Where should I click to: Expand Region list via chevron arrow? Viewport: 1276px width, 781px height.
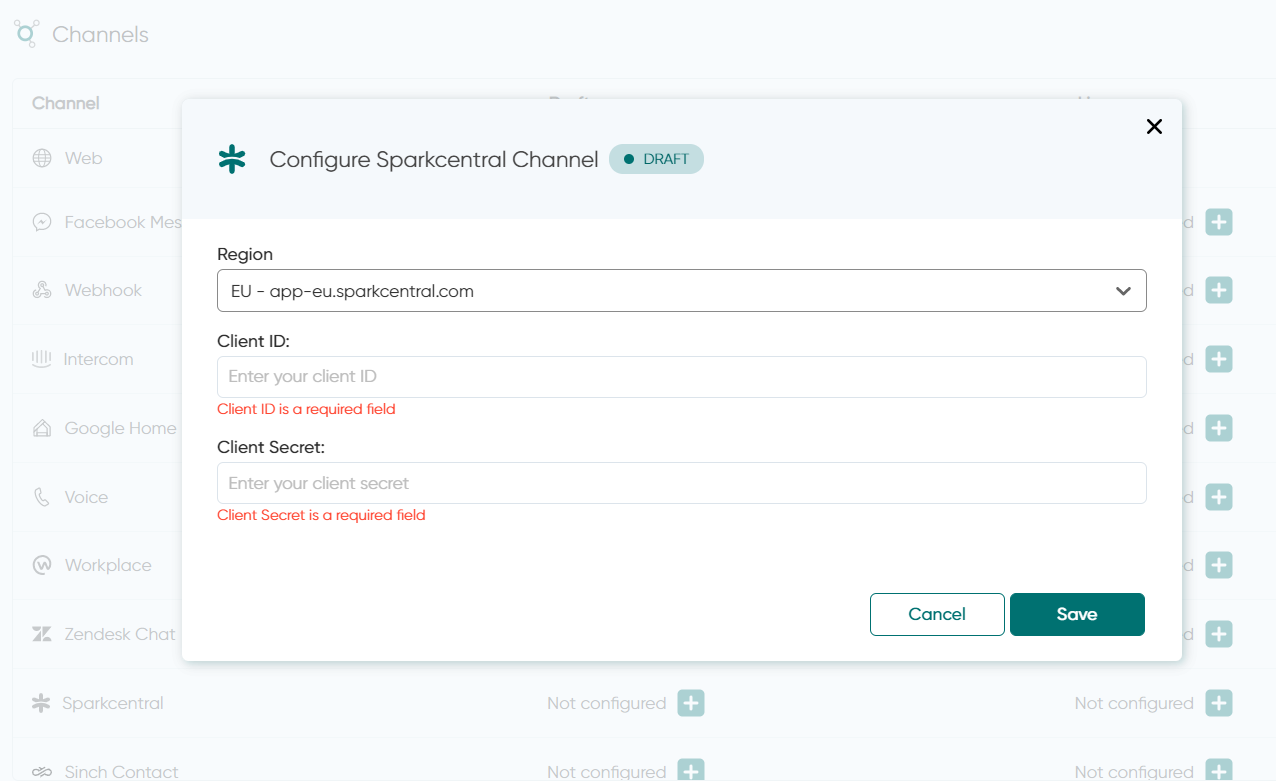click(1123, 291)
